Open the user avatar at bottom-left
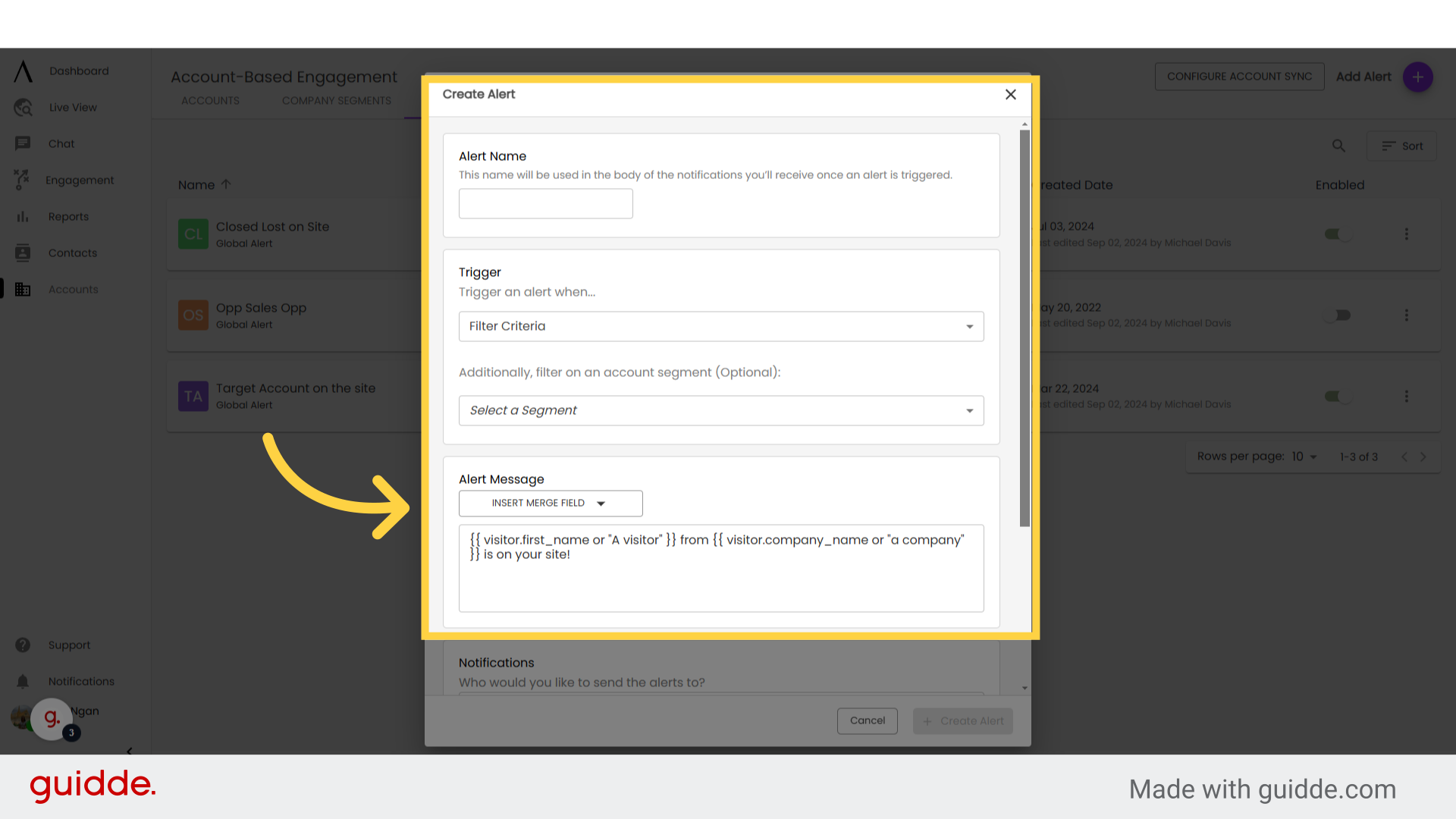1456x819 pixels. (x=21, y=717)
